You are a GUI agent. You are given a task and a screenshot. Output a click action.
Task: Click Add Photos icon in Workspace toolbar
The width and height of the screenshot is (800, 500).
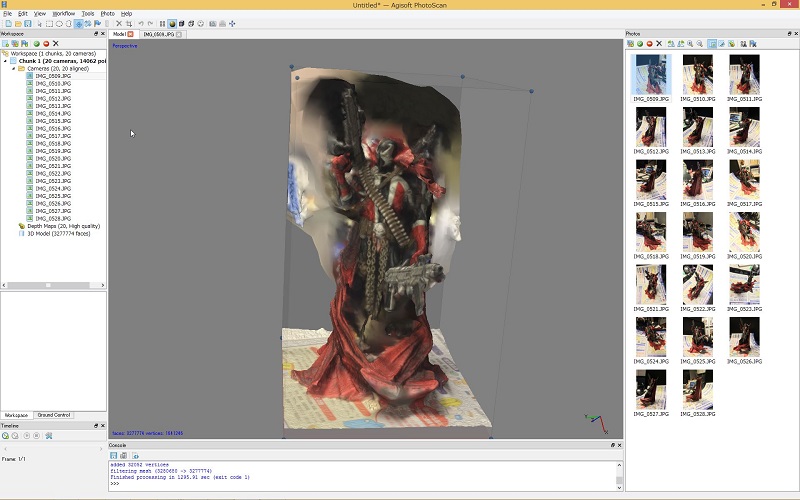coord(15,44)
